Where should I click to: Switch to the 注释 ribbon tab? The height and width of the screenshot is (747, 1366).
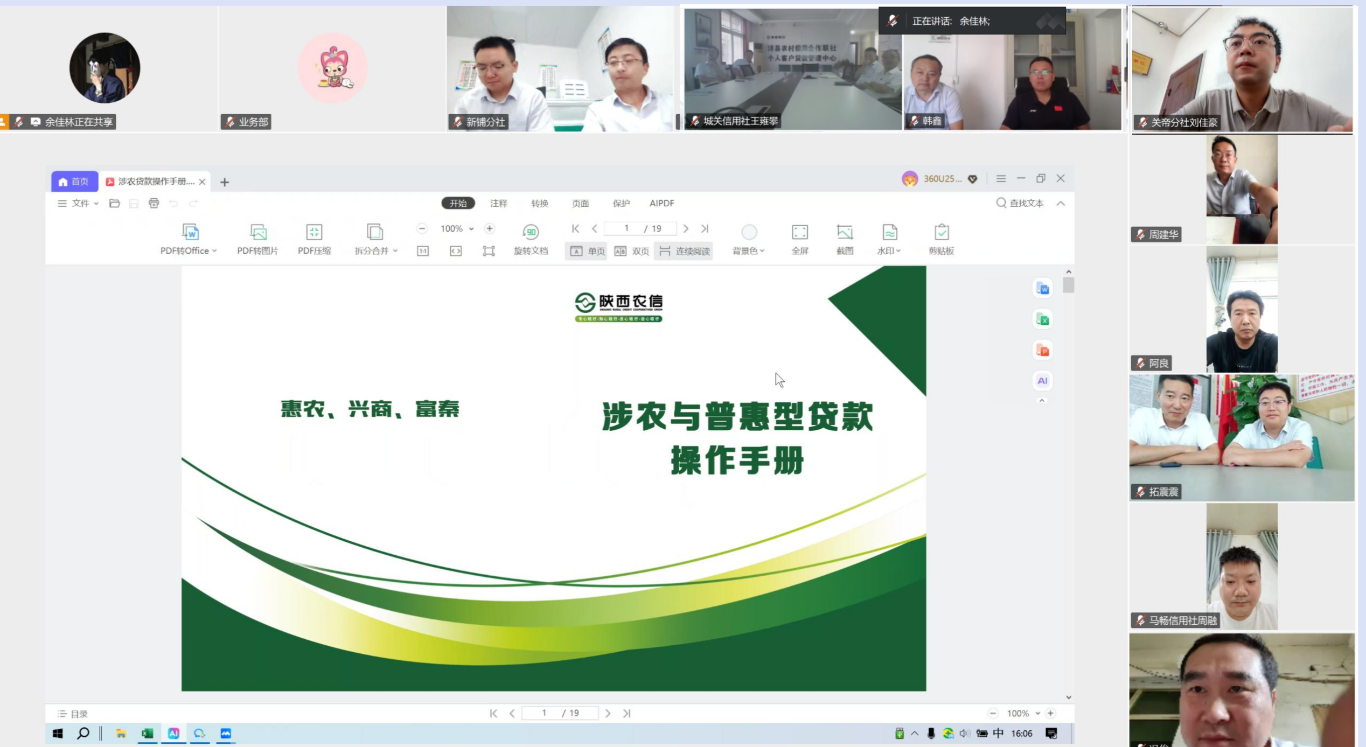click(x=498, y=203)
